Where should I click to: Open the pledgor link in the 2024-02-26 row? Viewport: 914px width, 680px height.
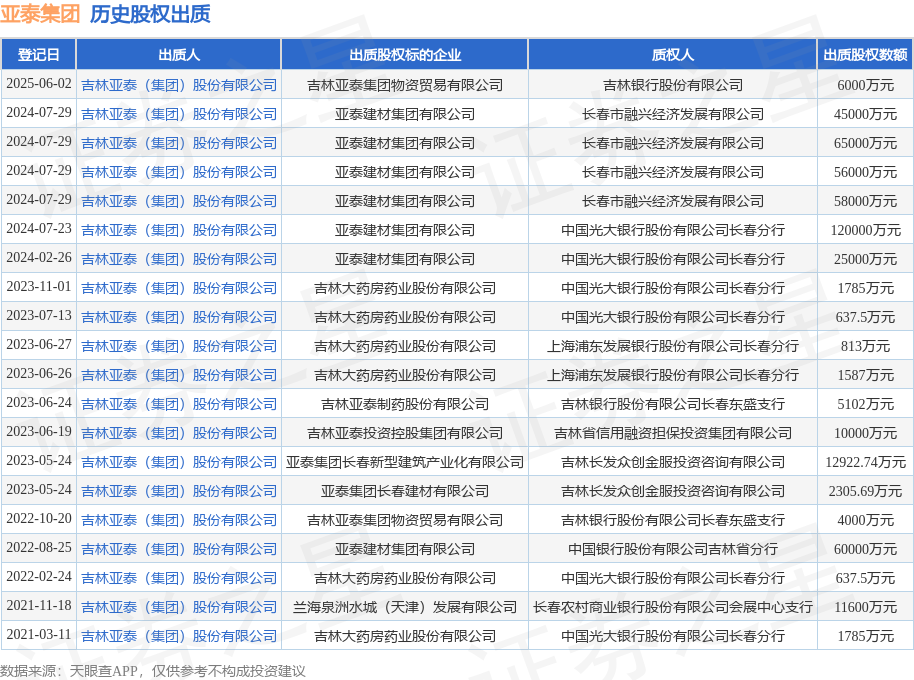pyautogui.click(x=179, y=259)
